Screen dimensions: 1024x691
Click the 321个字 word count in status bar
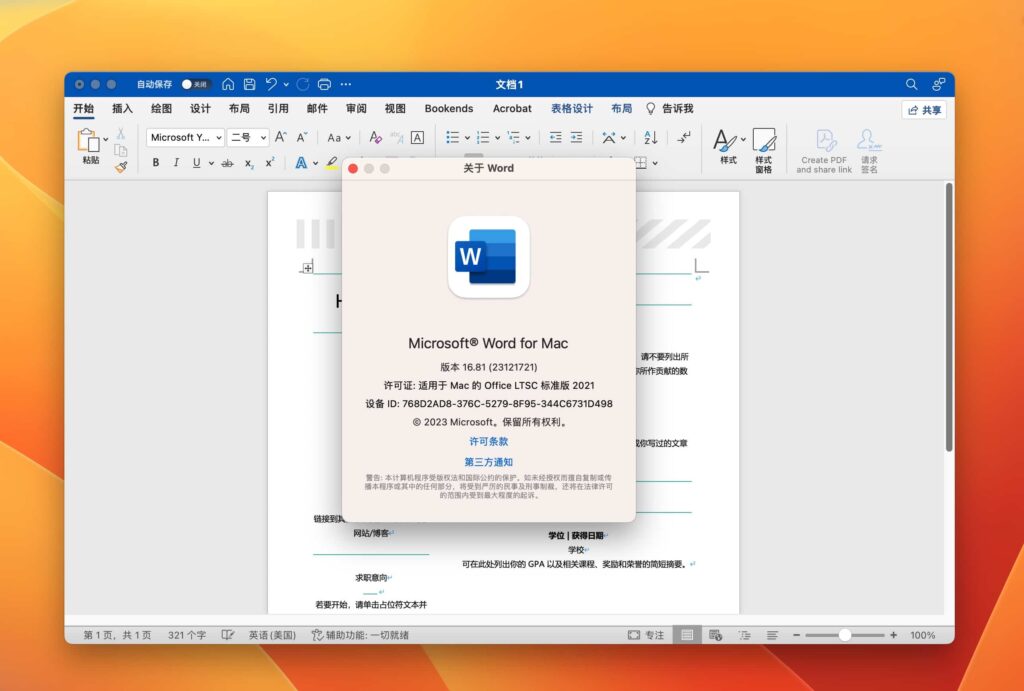188,634
